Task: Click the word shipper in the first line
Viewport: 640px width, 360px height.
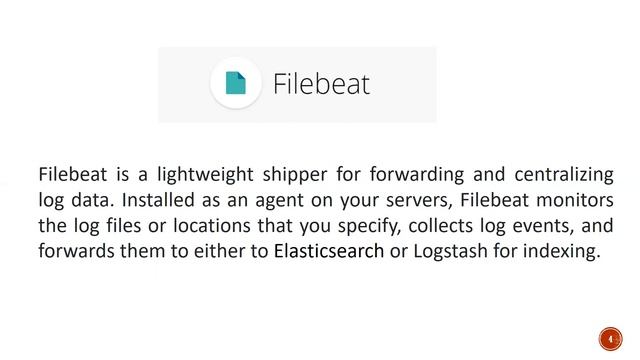Action: pos(295,175)
